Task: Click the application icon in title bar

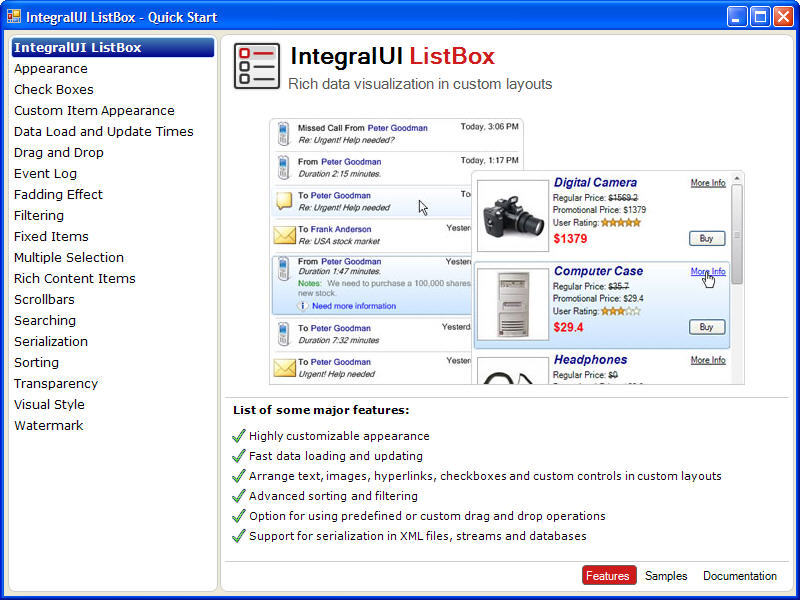Action: [x=14, y=16]
